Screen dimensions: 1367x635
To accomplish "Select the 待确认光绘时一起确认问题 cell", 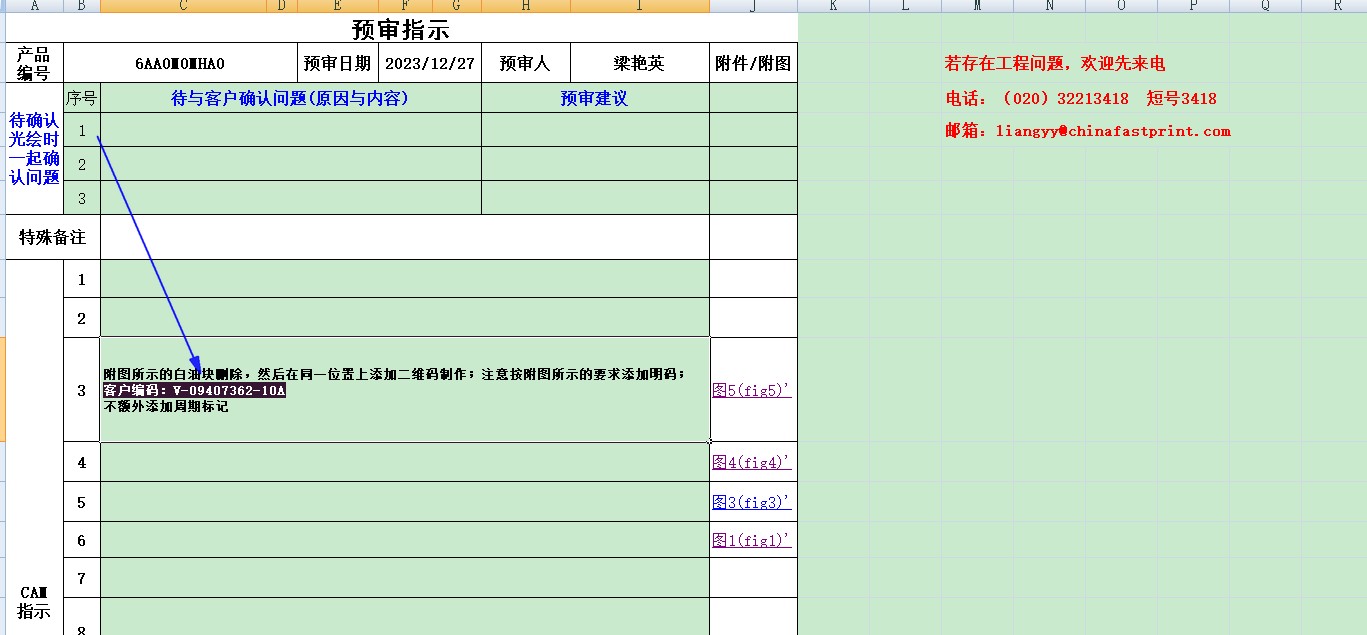I will [x=34, y=149].
